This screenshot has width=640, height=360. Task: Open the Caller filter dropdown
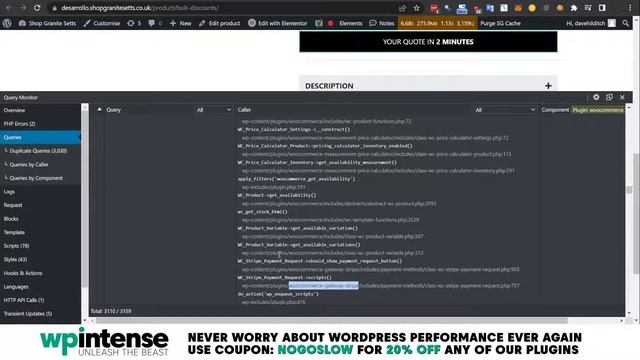click(x=504, y=110)
